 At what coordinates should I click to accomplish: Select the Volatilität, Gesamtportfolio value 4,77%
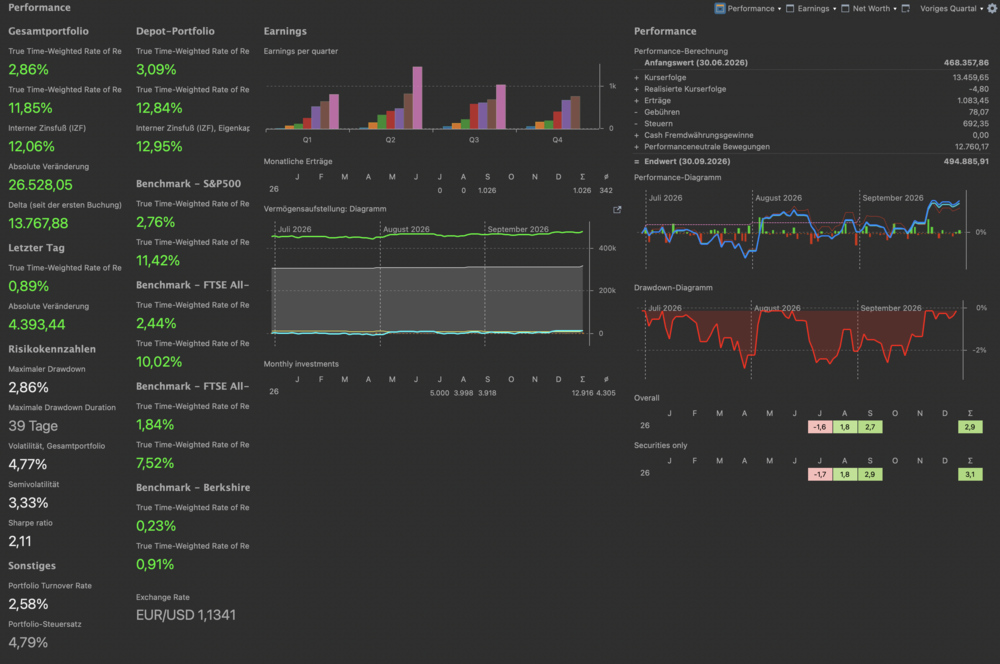[27, 464]
